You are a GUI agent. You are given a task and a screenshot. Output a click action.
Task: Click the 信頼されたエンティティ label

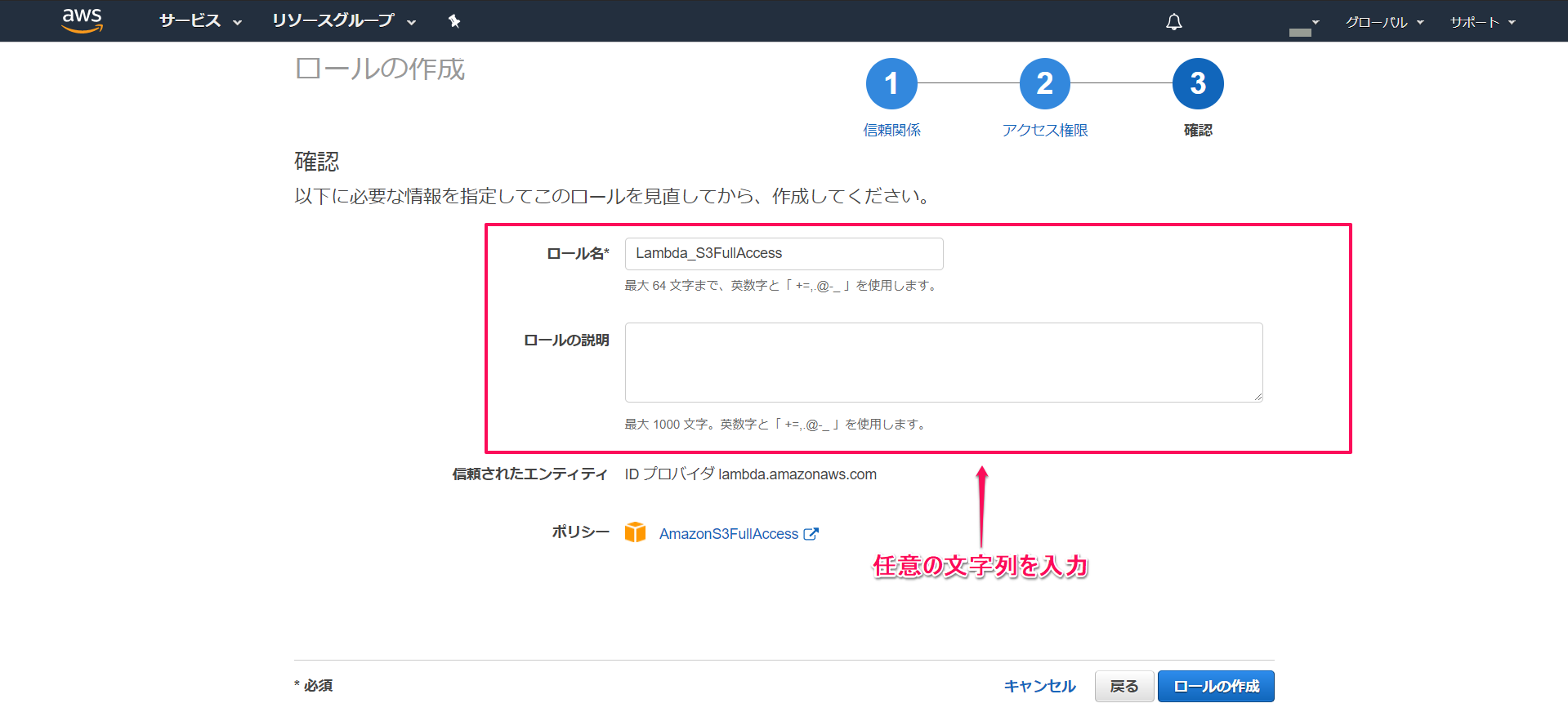(x=530, y=474)
